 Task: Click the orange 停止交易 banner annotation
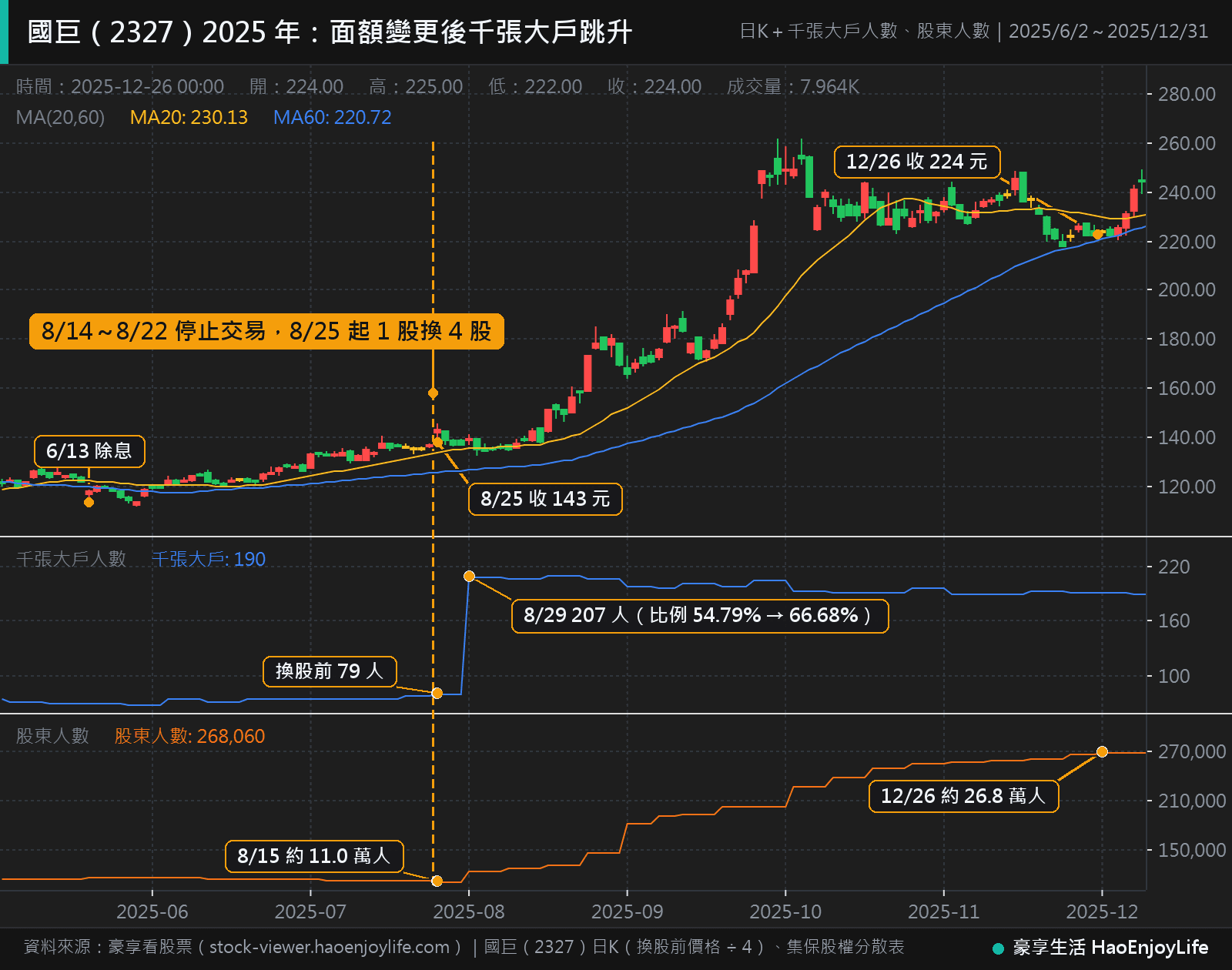(266, 331)
